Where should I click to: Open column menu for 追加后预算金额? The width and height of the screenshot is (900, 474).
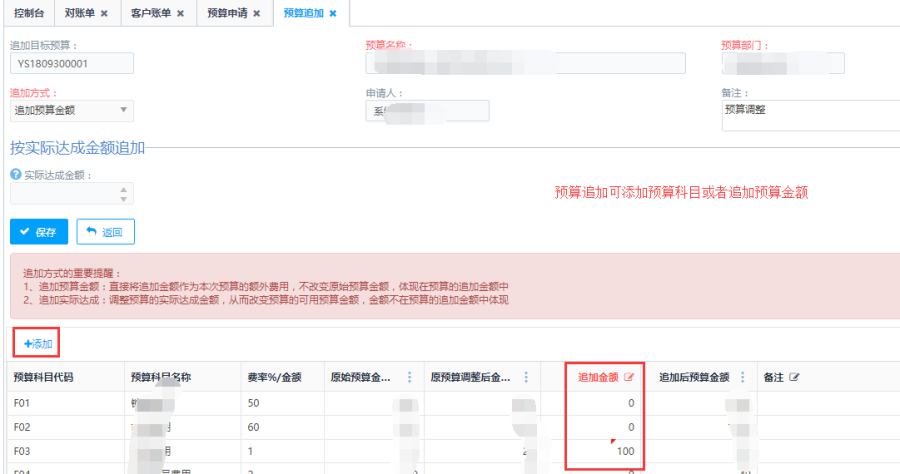742,377
